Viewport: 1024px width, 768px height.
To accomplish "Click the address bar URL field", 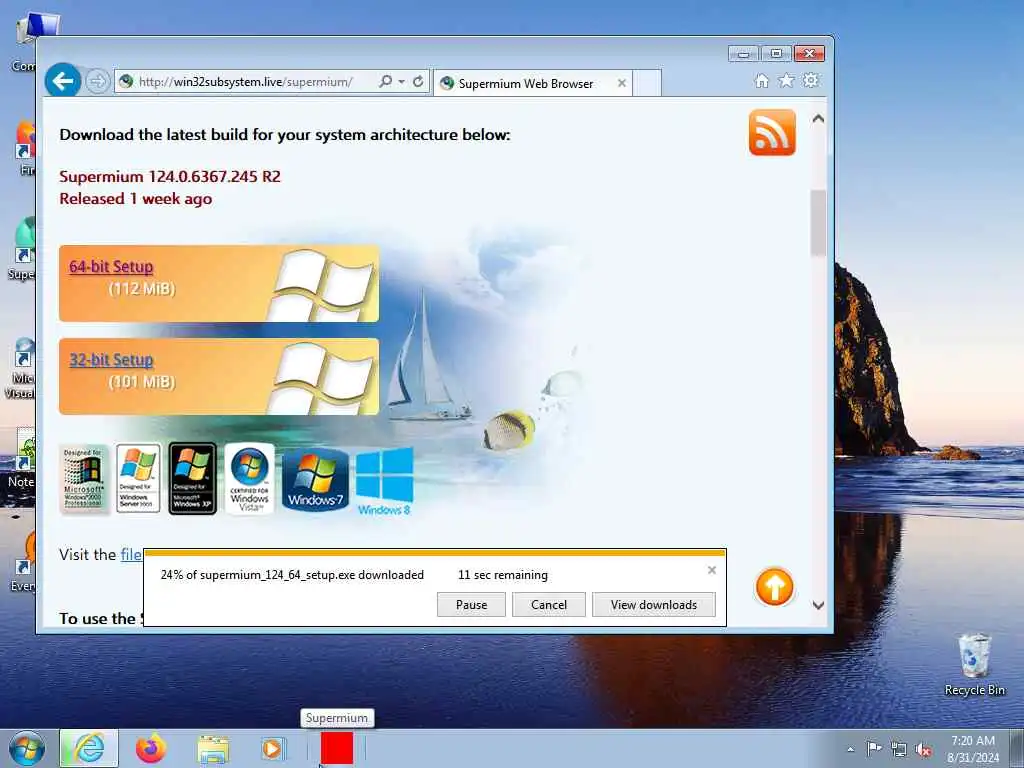I will pyautogui.click(x=248, y=82).
